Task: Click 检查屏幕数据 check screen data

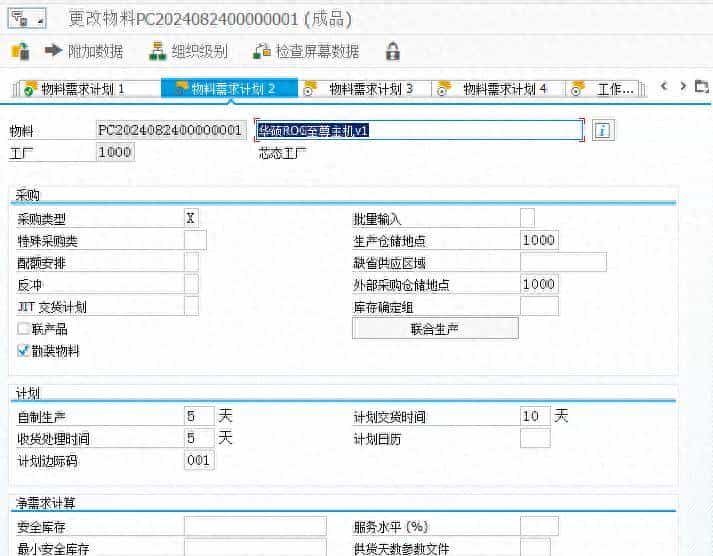Action: [306, 51]
